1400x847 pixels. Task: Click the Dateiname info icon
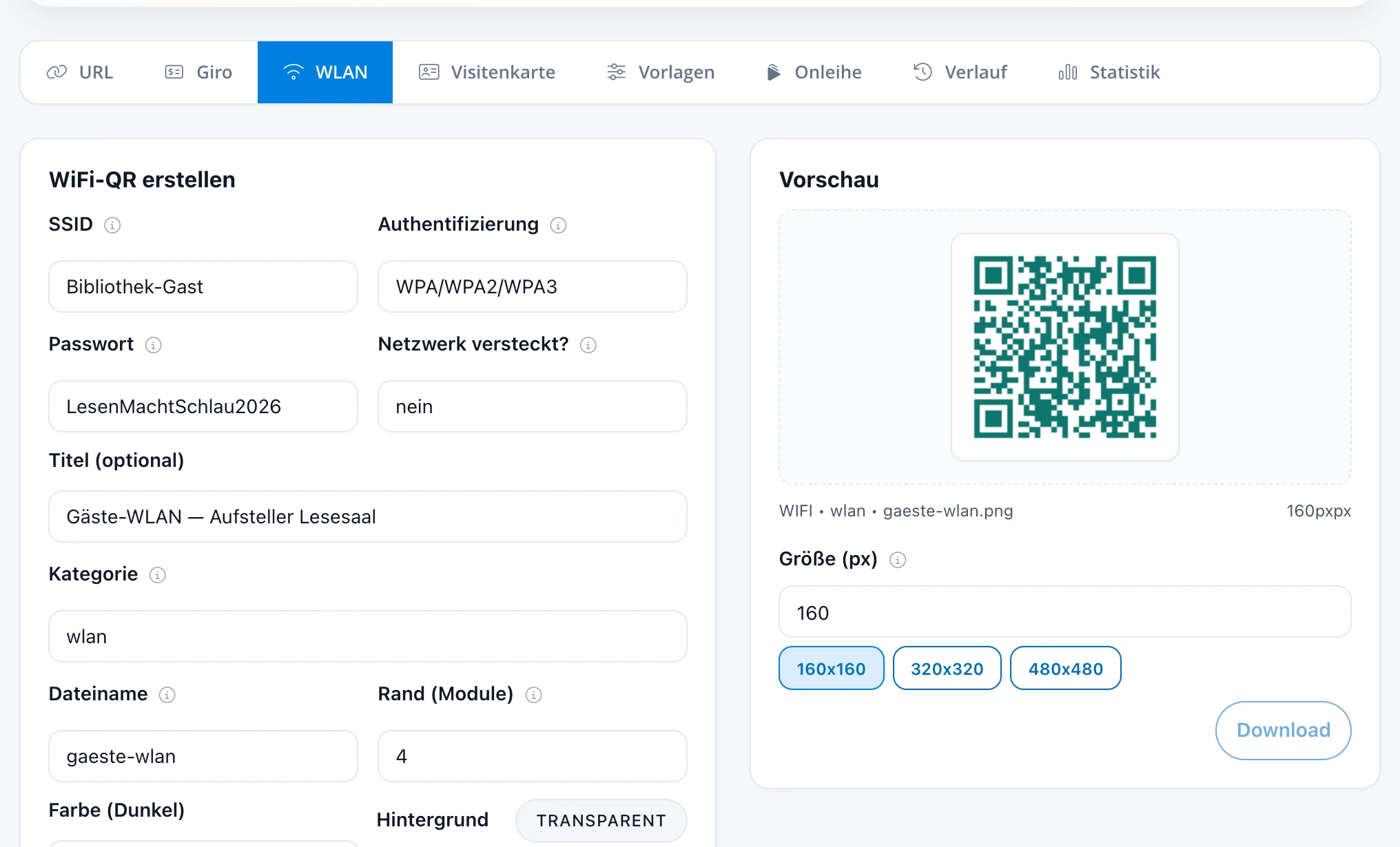click(167, 695)
